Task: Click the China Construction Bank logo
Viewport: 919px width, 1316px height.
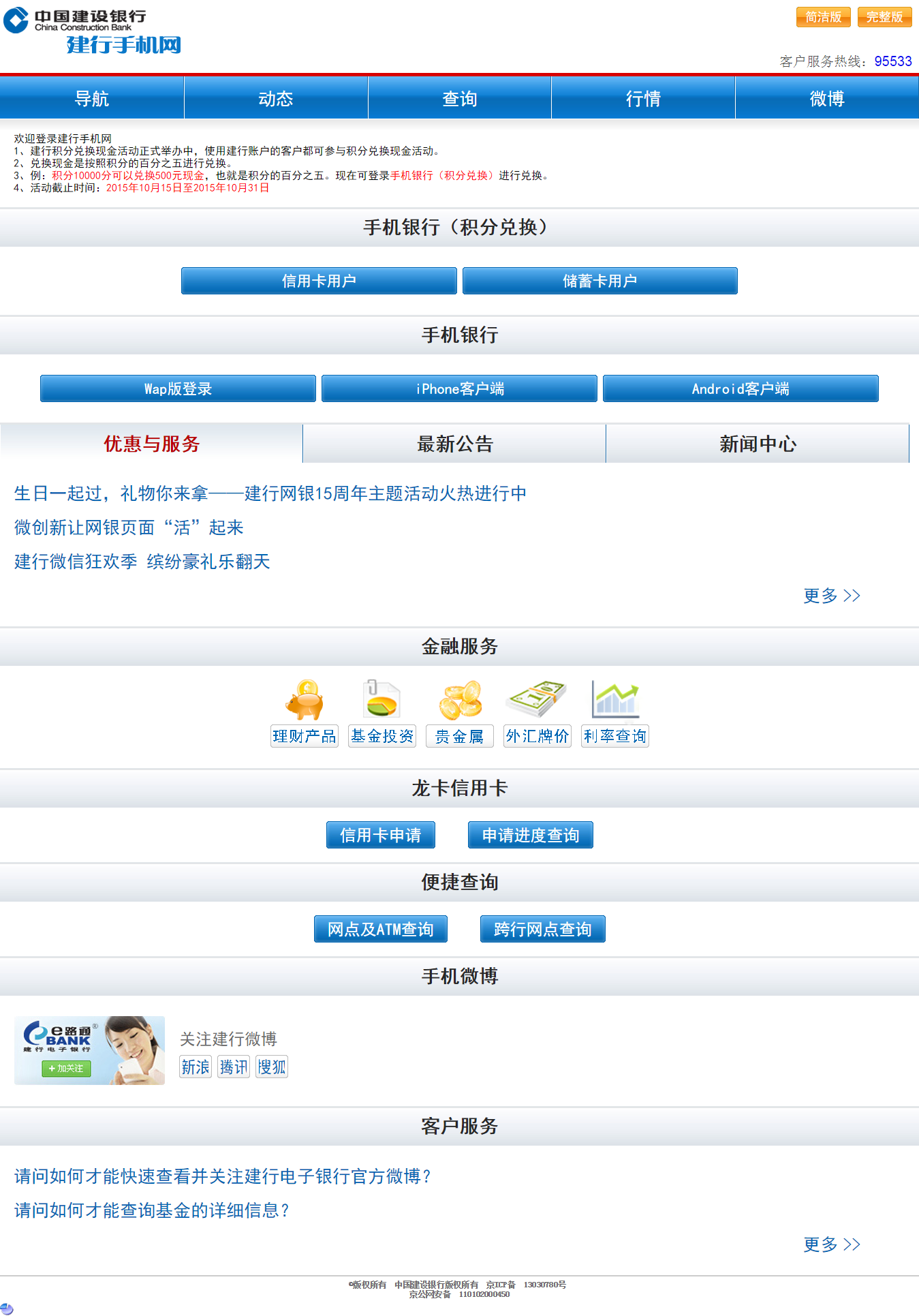Action: (x=75, y=20)
